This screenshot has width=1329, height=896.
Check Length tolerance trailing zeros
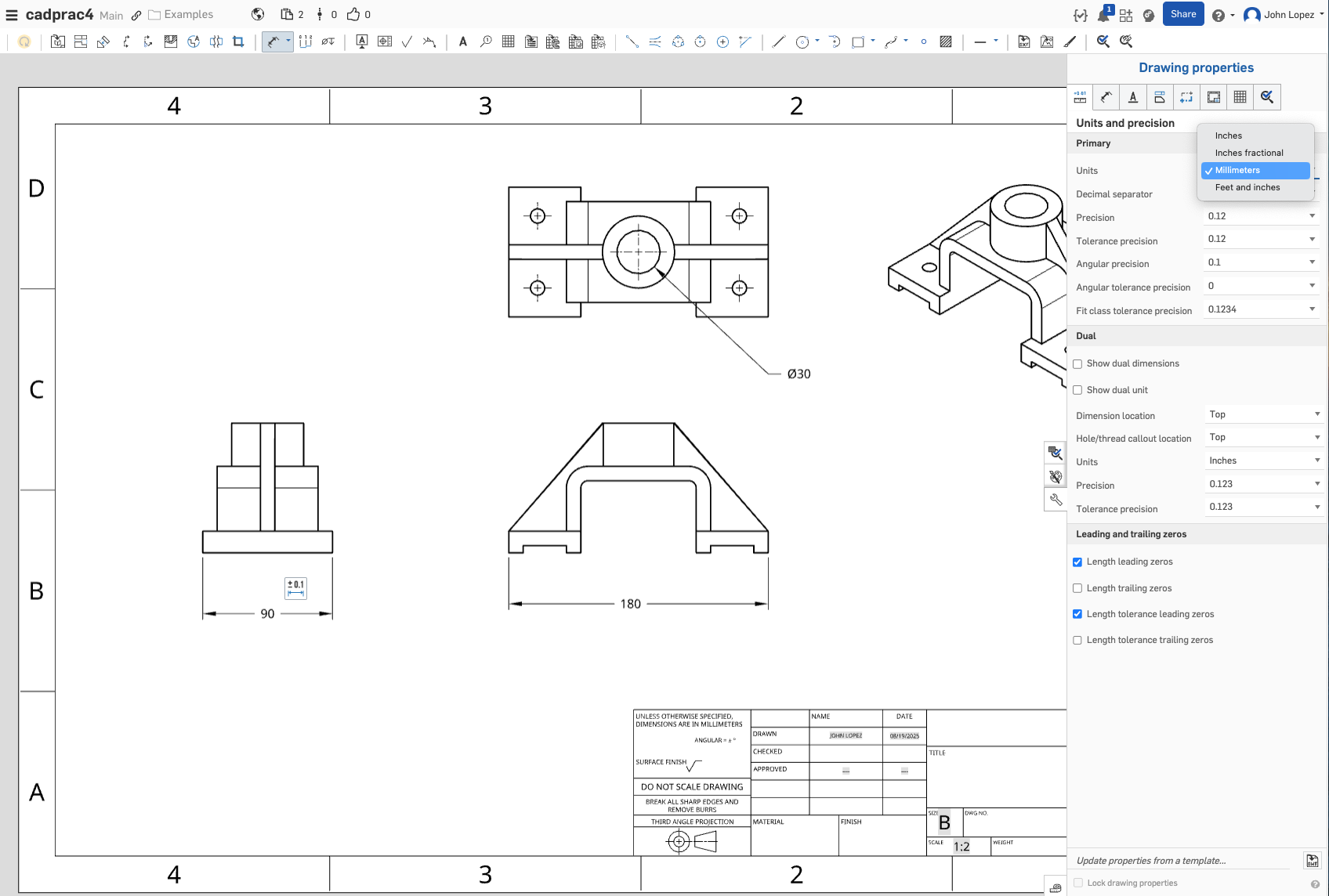tap(1077, 641)
